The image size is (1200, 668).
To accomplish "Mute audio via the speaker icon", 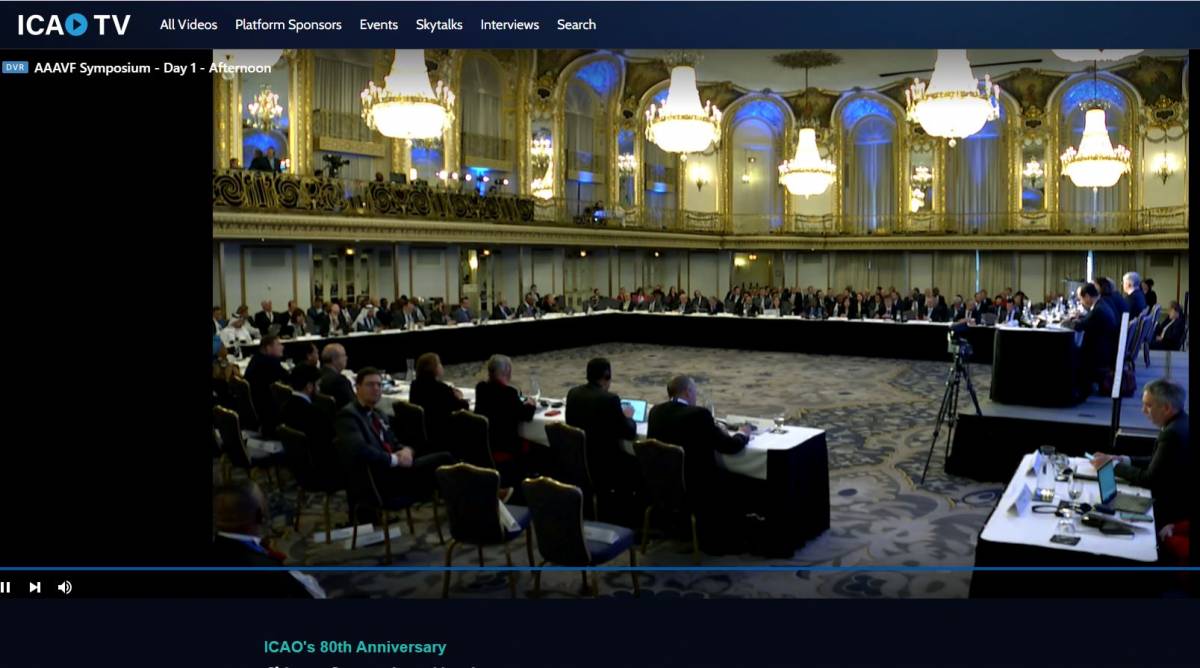I will coord(65,587).
